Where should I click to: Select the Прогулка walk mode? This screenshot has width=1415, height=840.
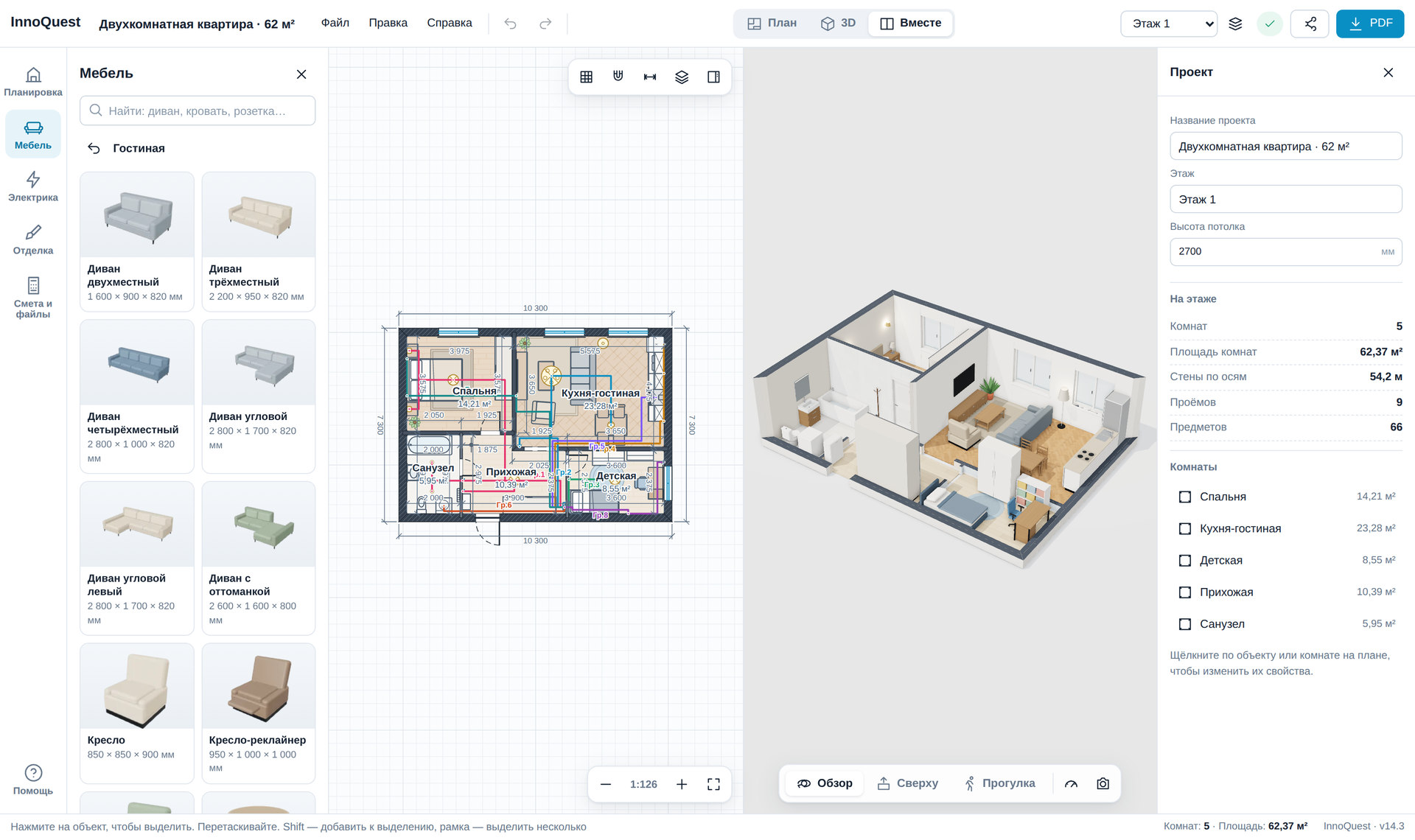click(999, 783)
